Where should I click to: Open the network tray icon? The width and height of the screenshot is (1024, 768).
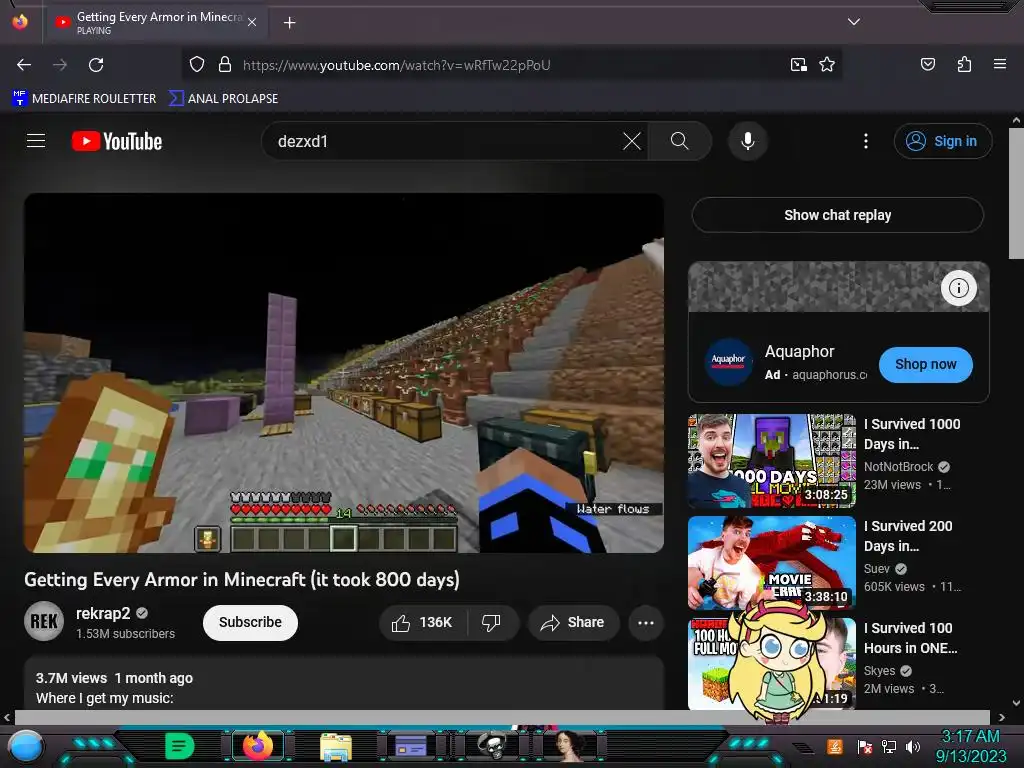[x=888, y=746]
